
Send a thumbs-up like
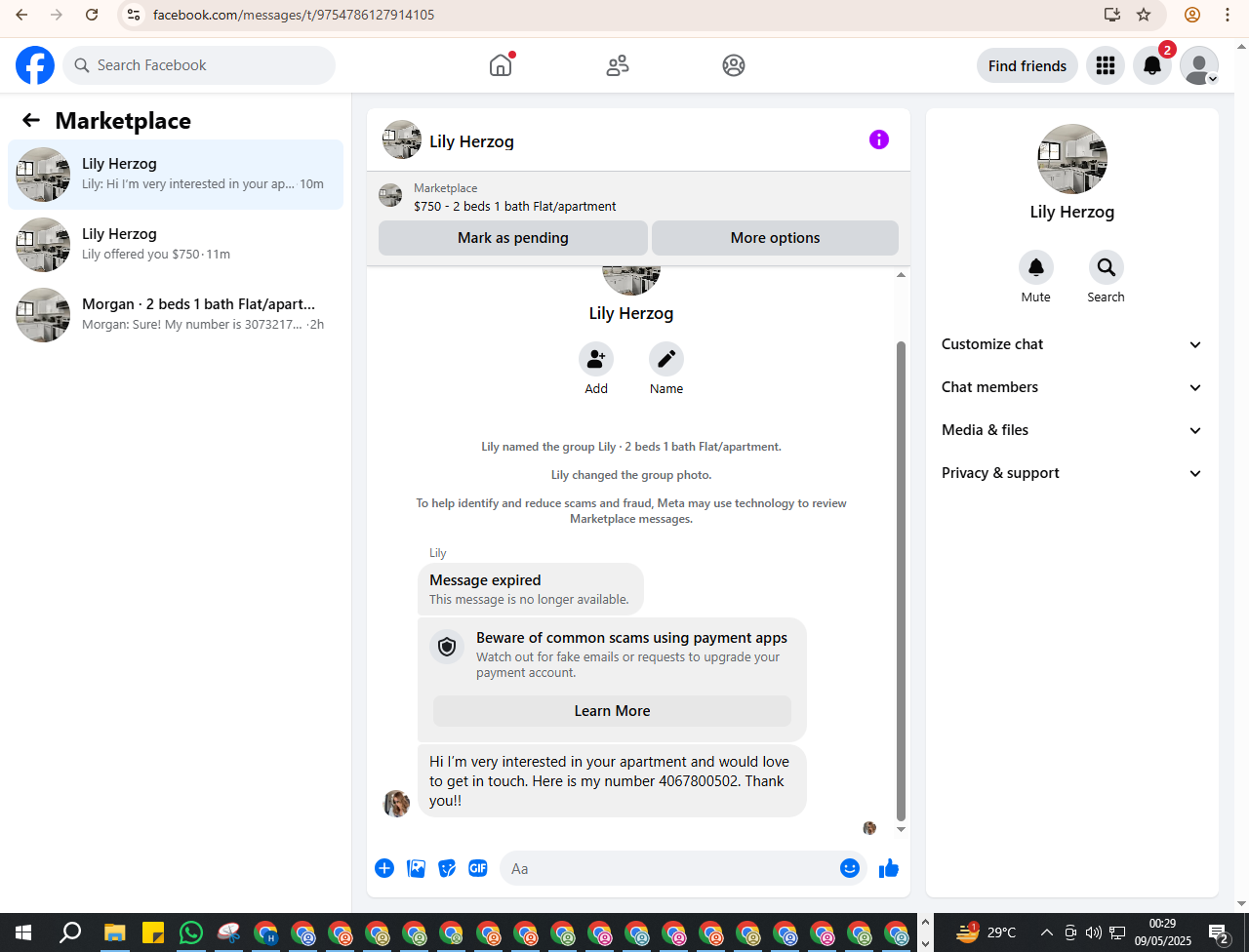[x=888, y=868]
